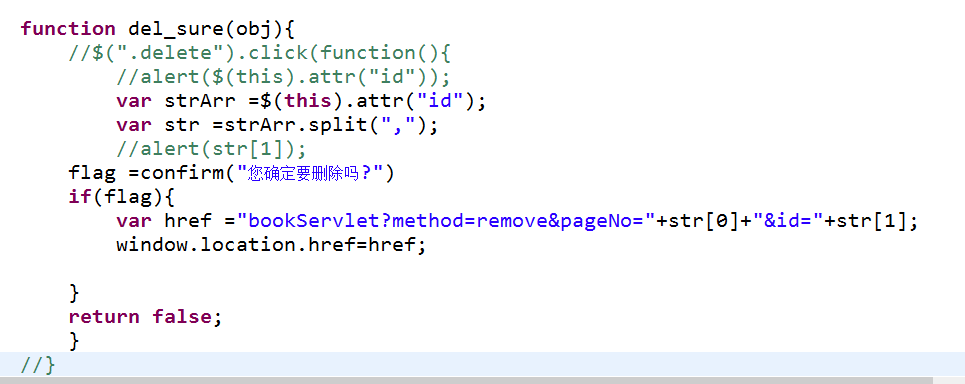Click the var str =strArr.split(","); line

point(277,125)
